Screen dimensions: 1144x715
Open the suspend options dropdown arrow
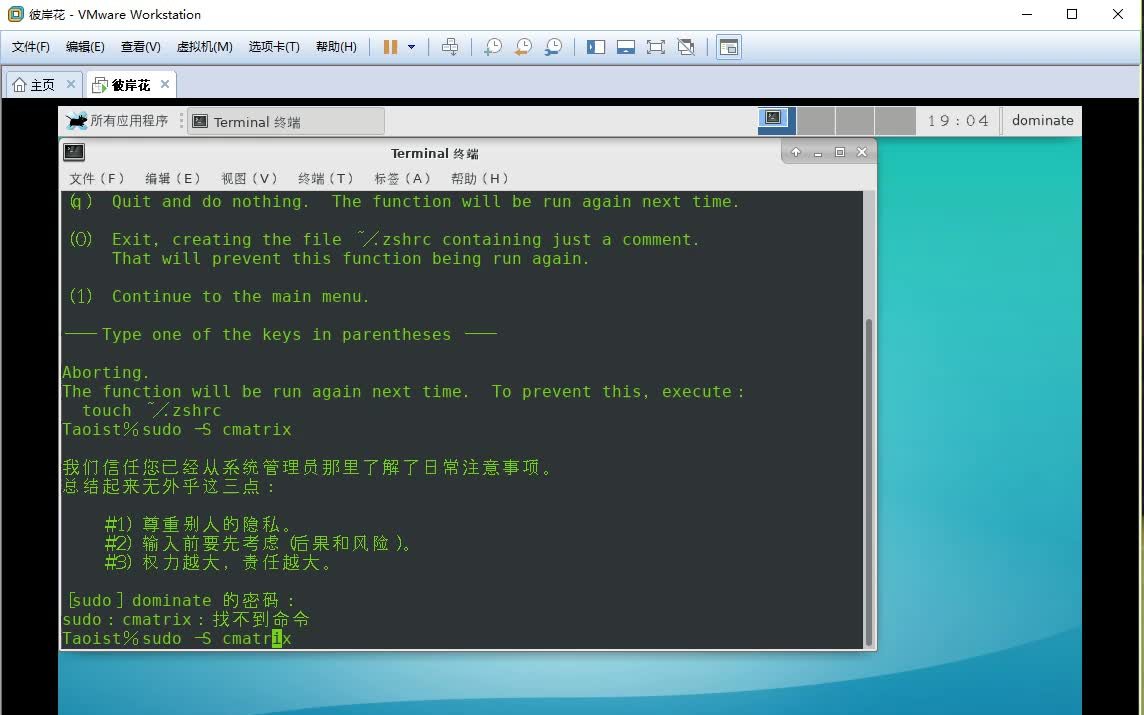[x=412, y=46]
